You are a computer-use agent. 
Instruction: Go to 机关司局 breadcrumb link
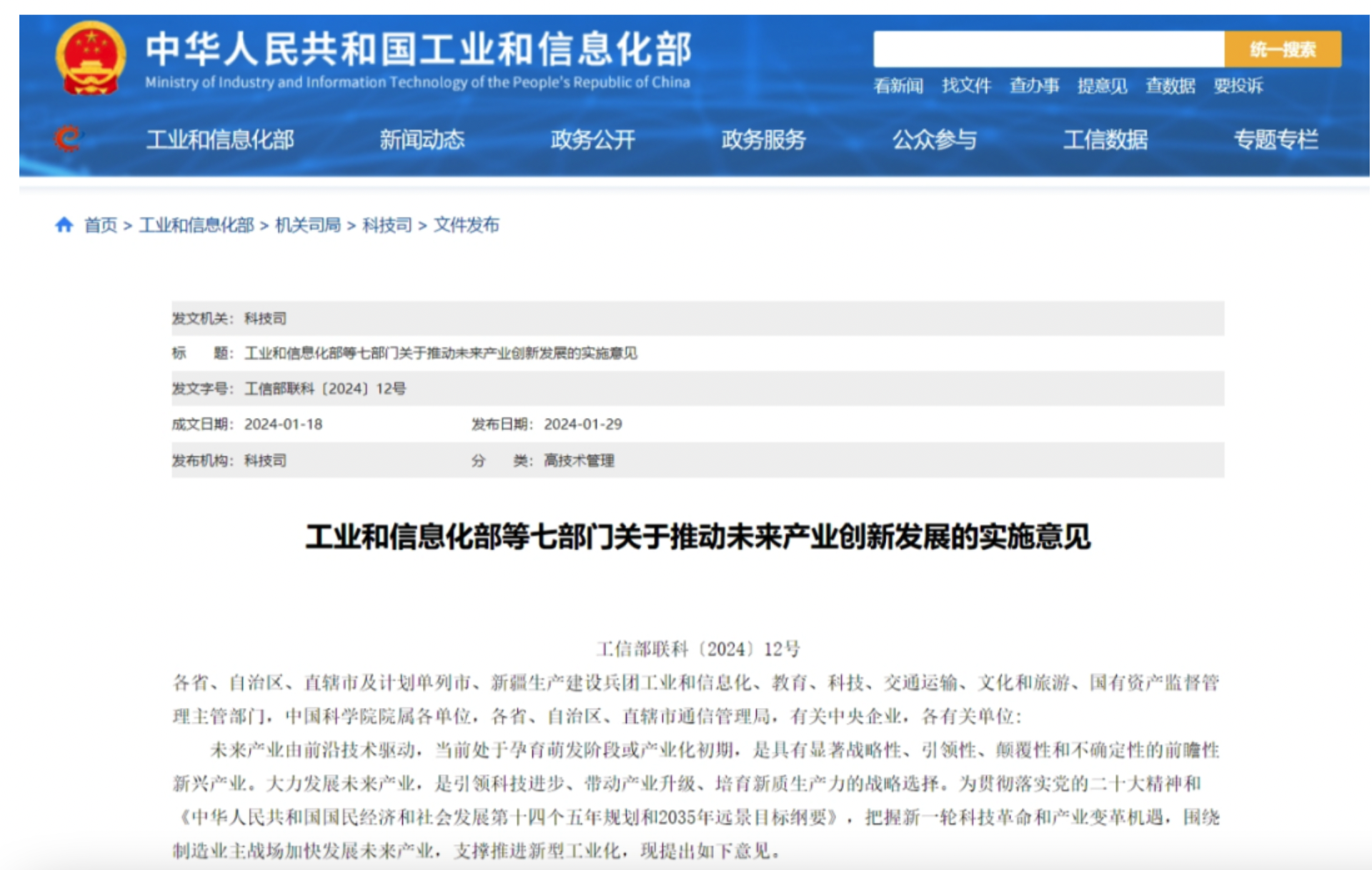[308, 225]
